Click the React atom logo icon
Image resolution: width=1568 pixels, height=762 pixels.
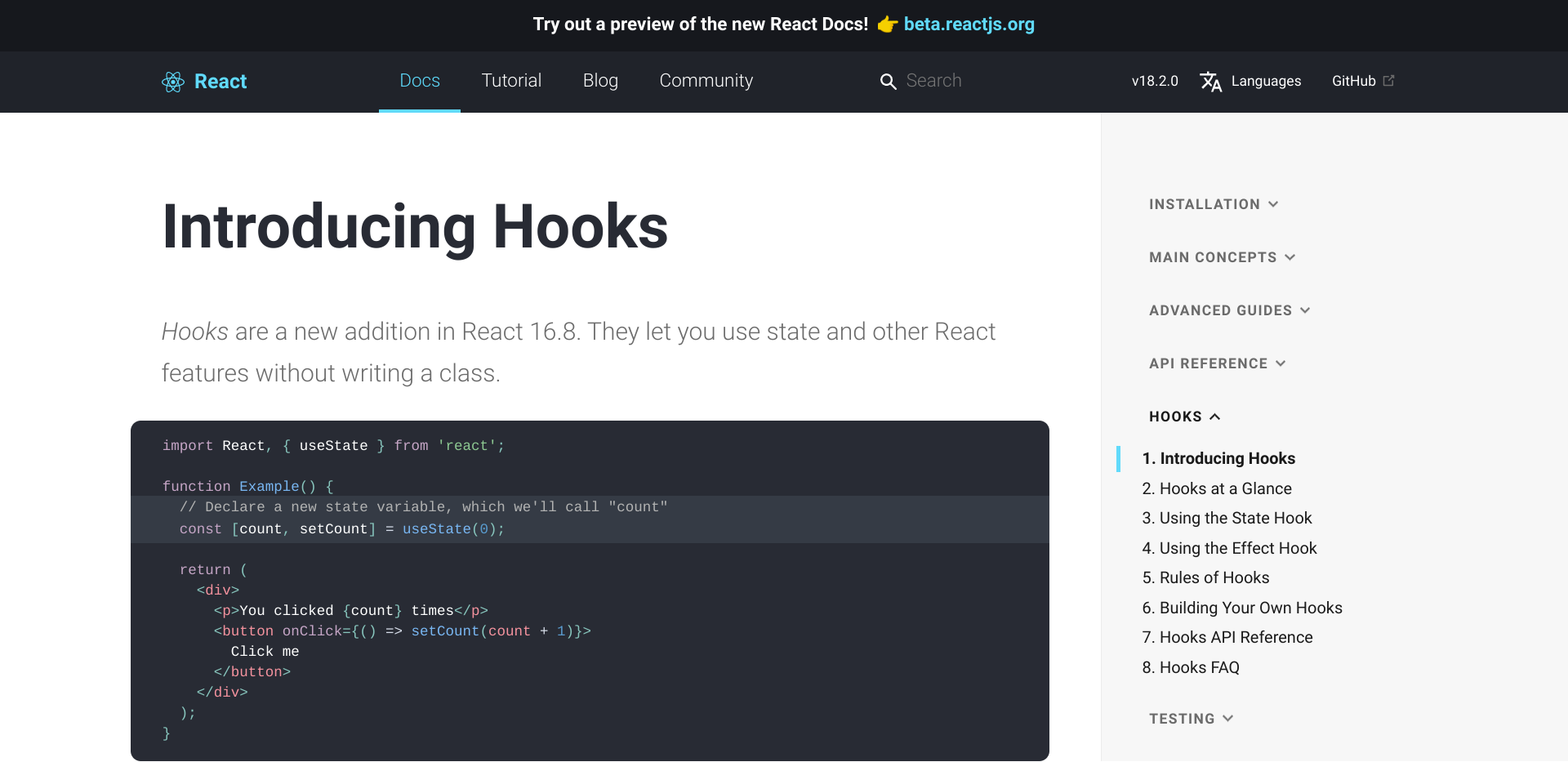coord(173,82)
